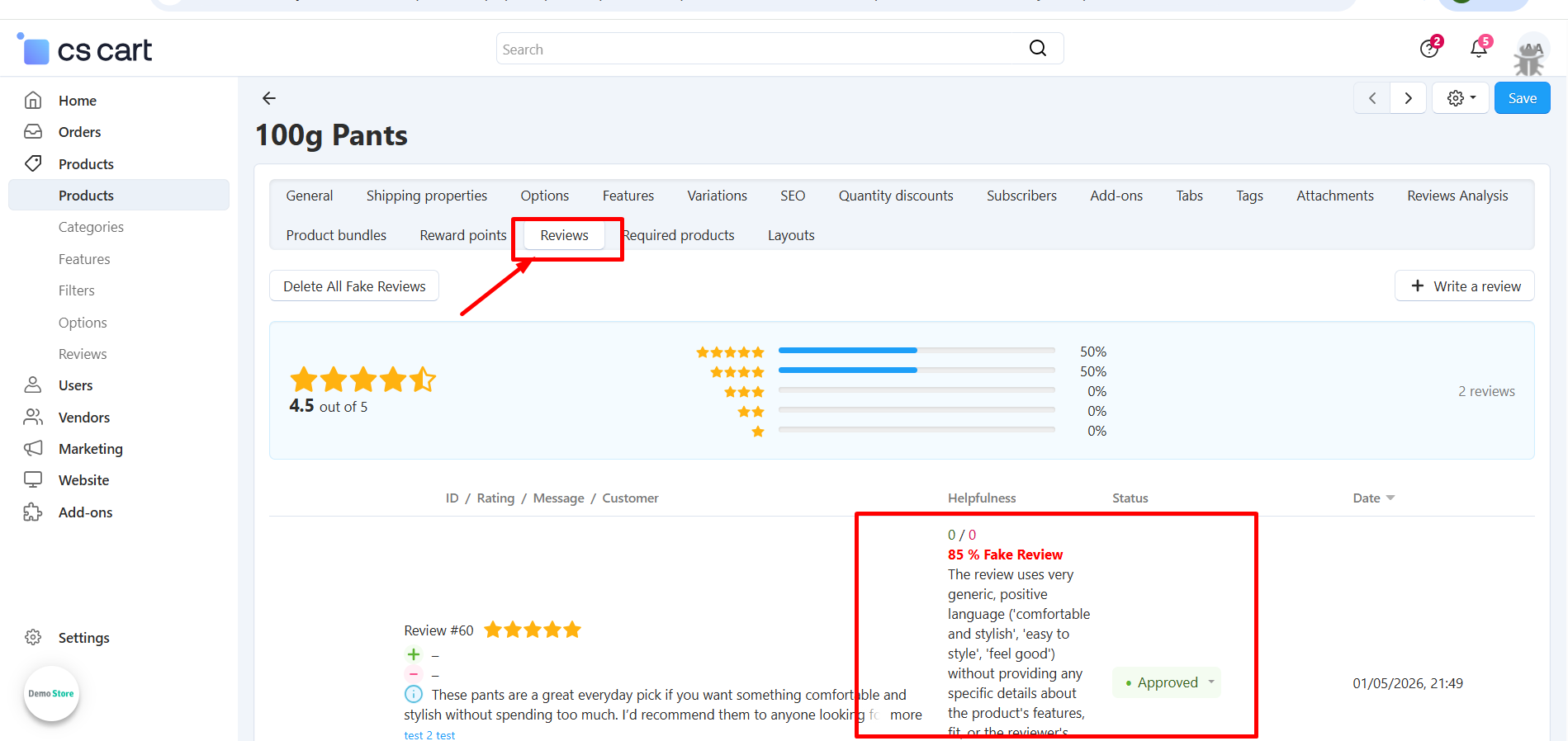Click the Write a review button
This screenshot has width=1568, height=741.
pyautogui.click(x=1465, y=286)
